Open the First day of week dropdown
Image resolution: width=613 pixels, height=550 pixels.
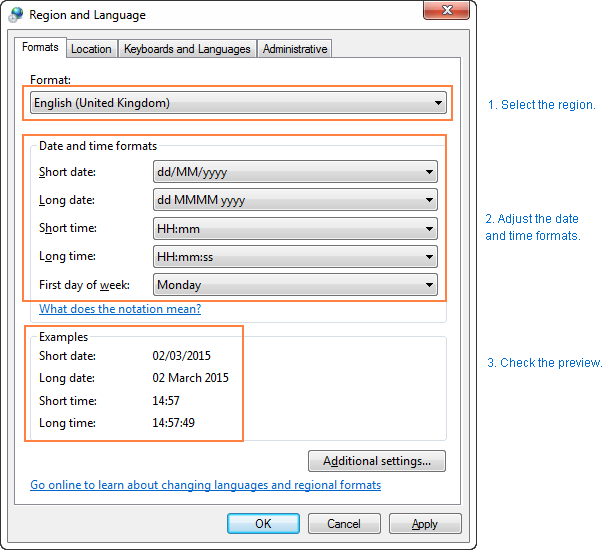tap(296, 285)
